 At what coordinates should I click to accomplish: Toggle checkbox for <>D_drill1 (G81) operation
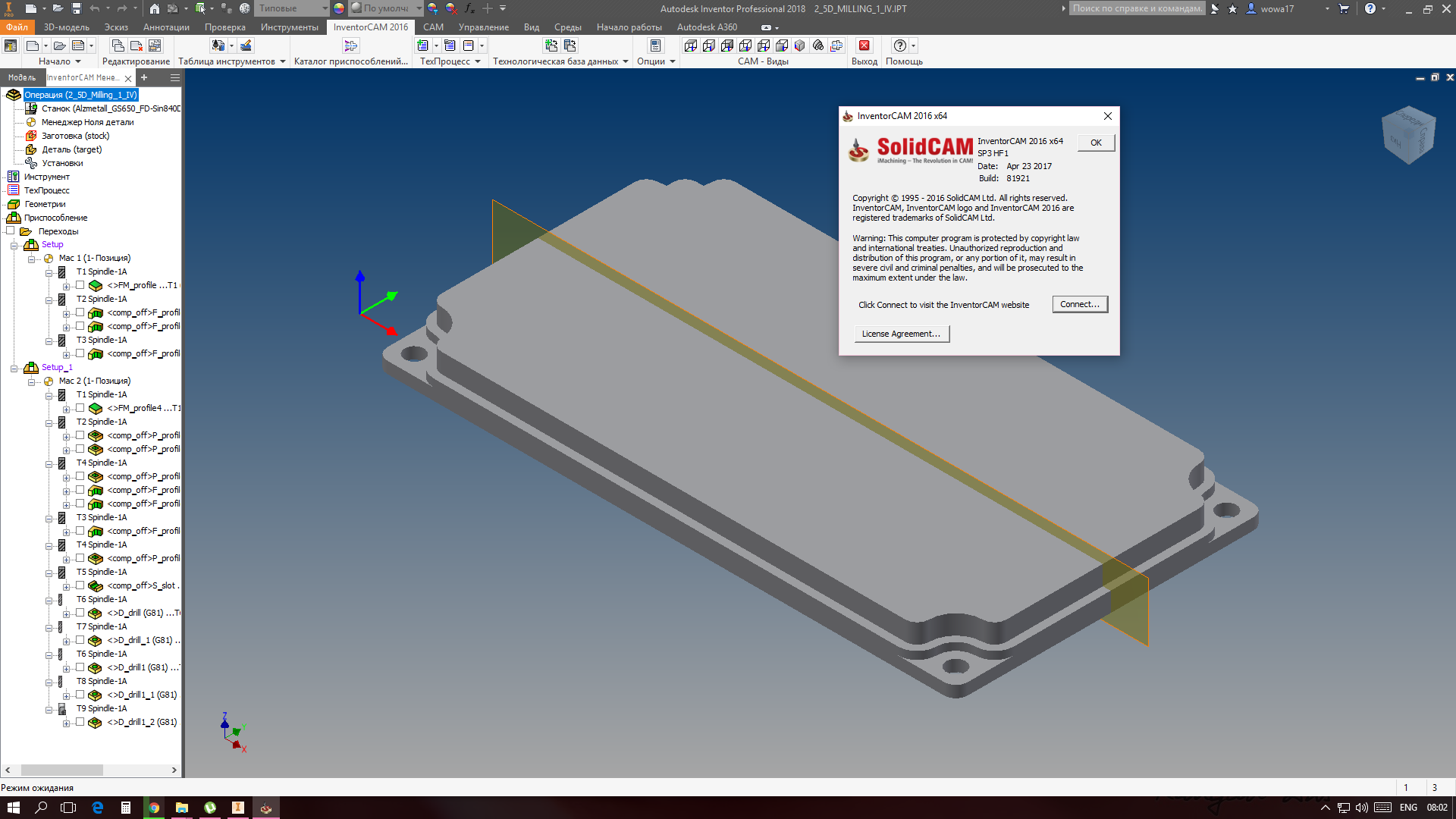pyautogui.click(x=80, y=667)
